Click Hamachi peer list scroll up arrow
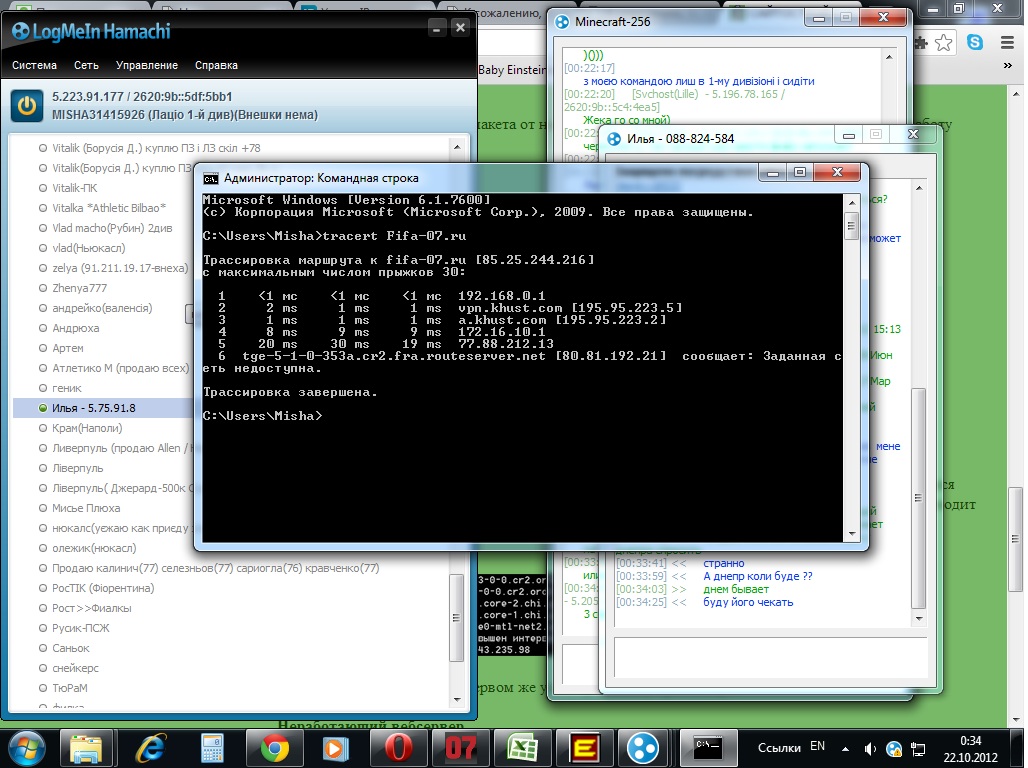The image size is (1028, 768). 457,147
